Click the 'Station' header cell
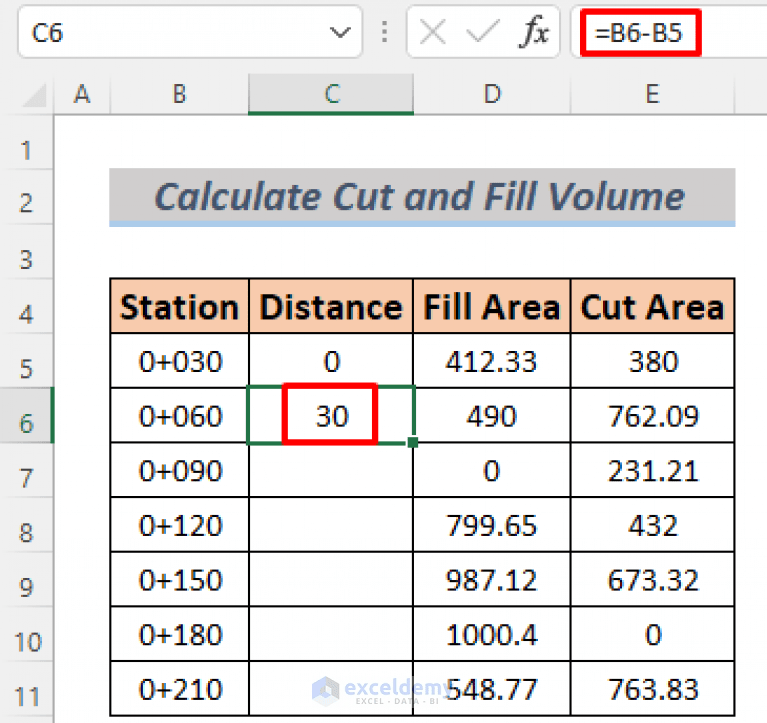 pyautogui.click(x=180, y=307)
